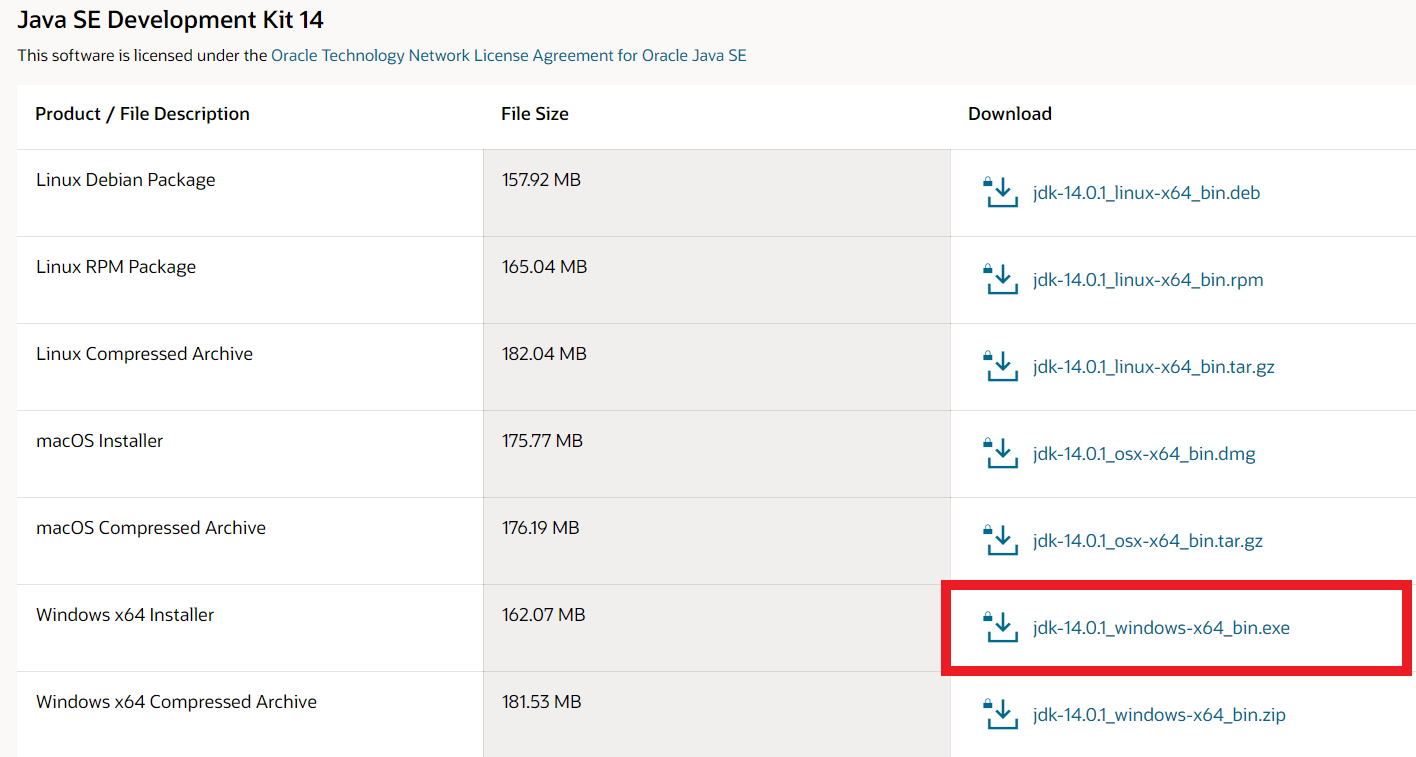Select the Linux Compressed Archive row label
The height and width of the screenshot is (757, 1416).
click(144, 354)
